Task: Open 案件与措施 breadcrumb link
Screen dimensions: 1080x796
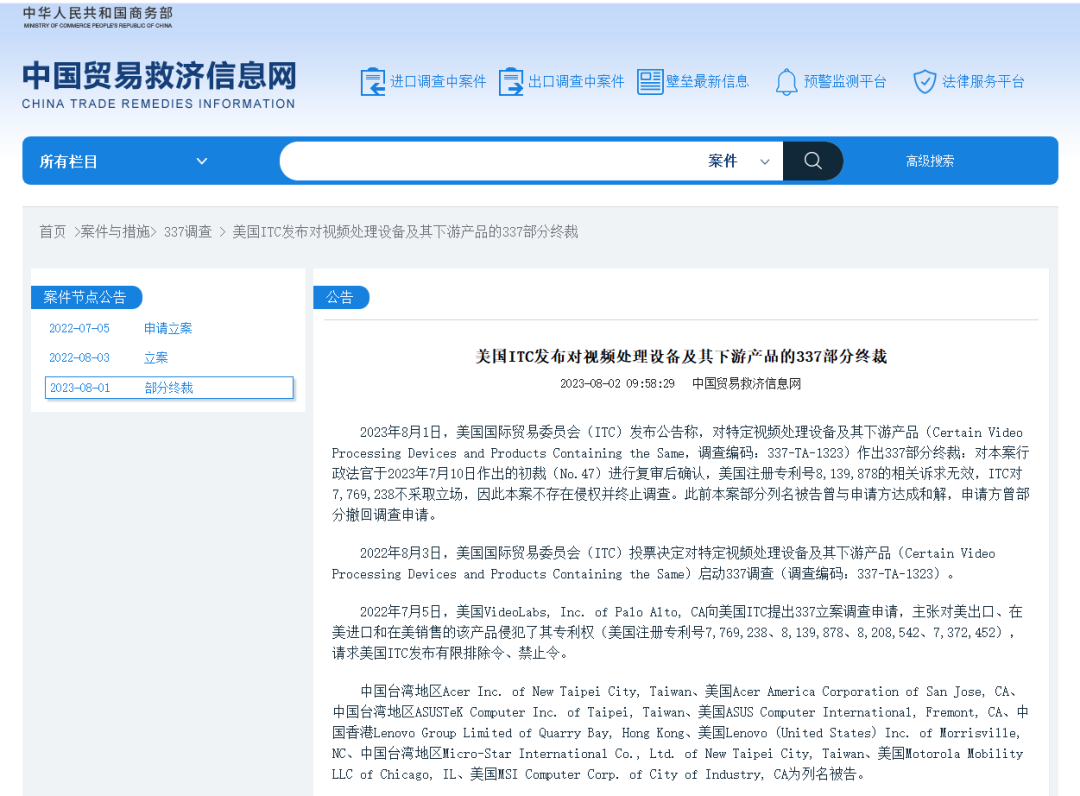Action: 115,232
